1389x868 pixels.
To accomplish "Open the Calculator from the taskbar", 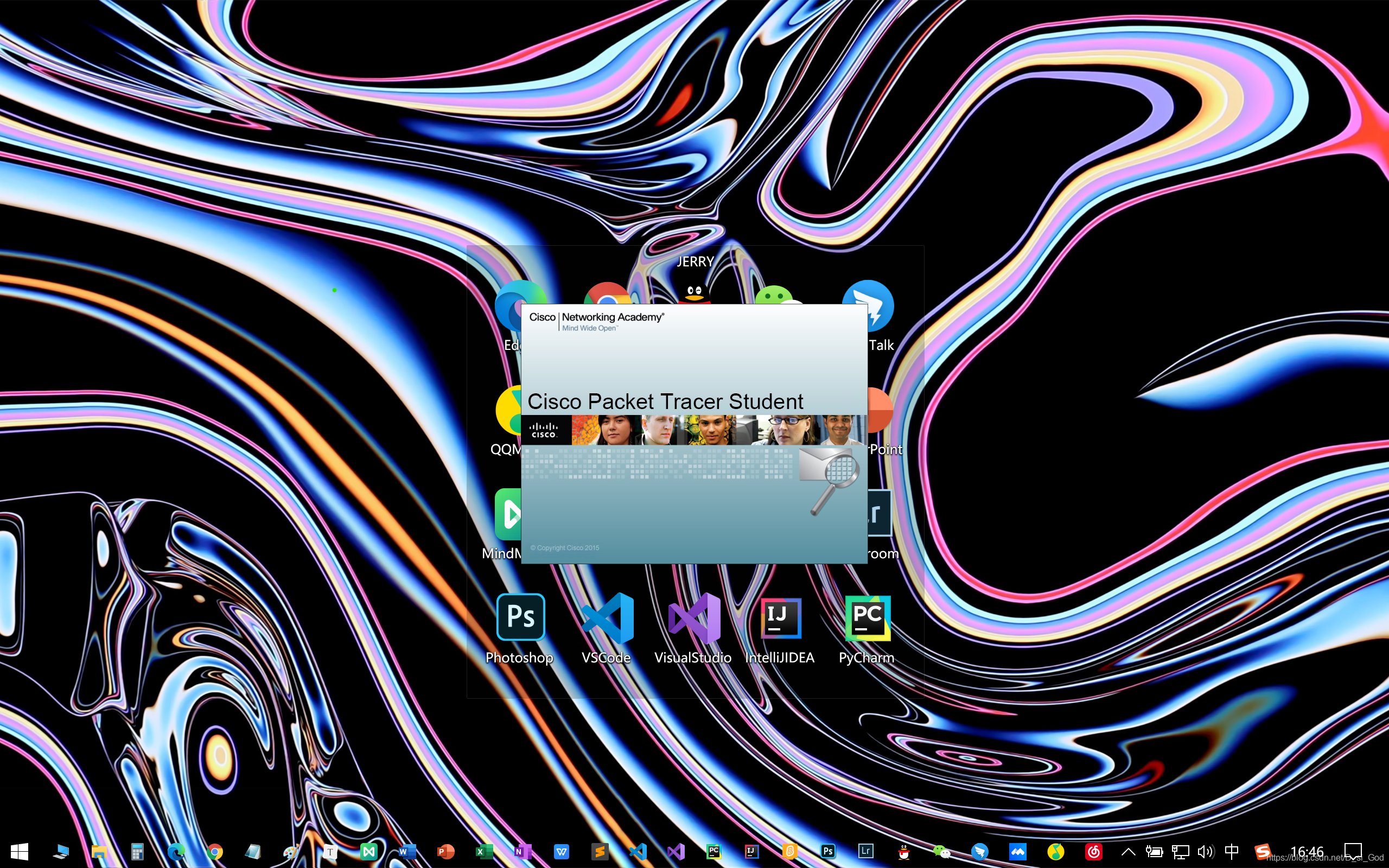I will click(x=137, y=851).
